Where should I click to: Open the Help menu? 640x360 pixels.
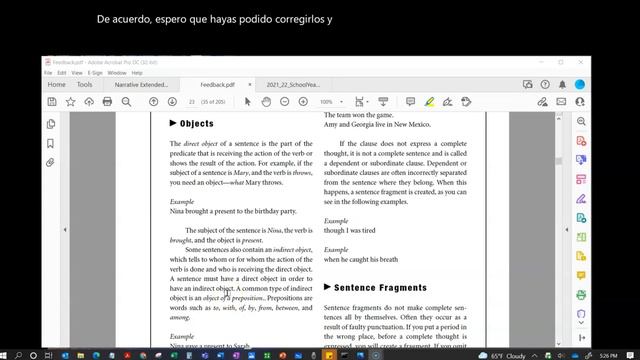[137, 73]
